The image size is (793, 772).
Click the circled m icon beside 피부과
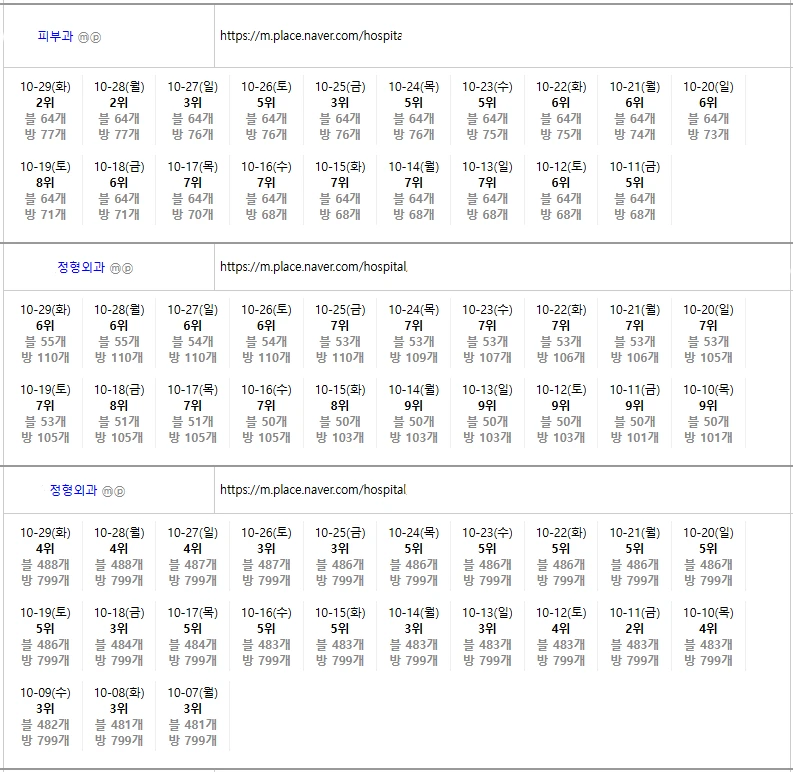coord(83,37)
